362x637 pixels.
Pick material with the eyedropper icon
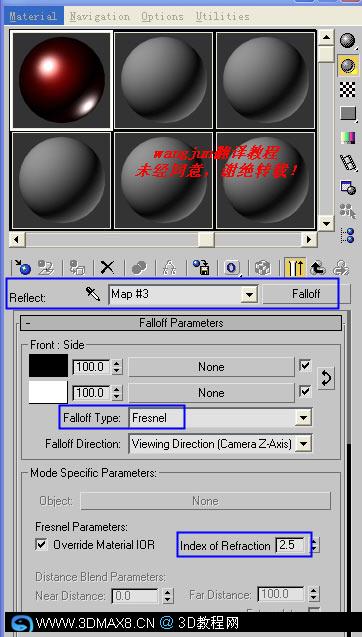(x=93, y=293)
